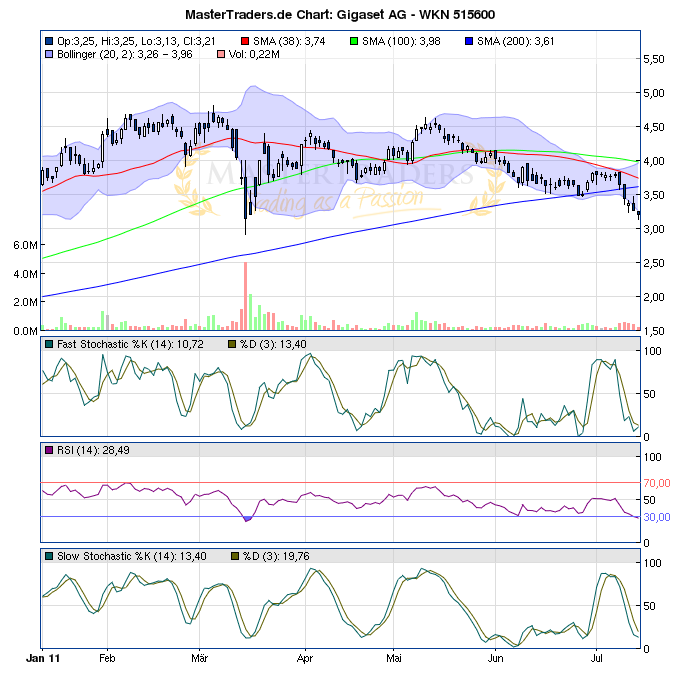The image size is (680, 684).
Task: Click the RSI (14): 28,49 label
Action: tap(93, 450)
